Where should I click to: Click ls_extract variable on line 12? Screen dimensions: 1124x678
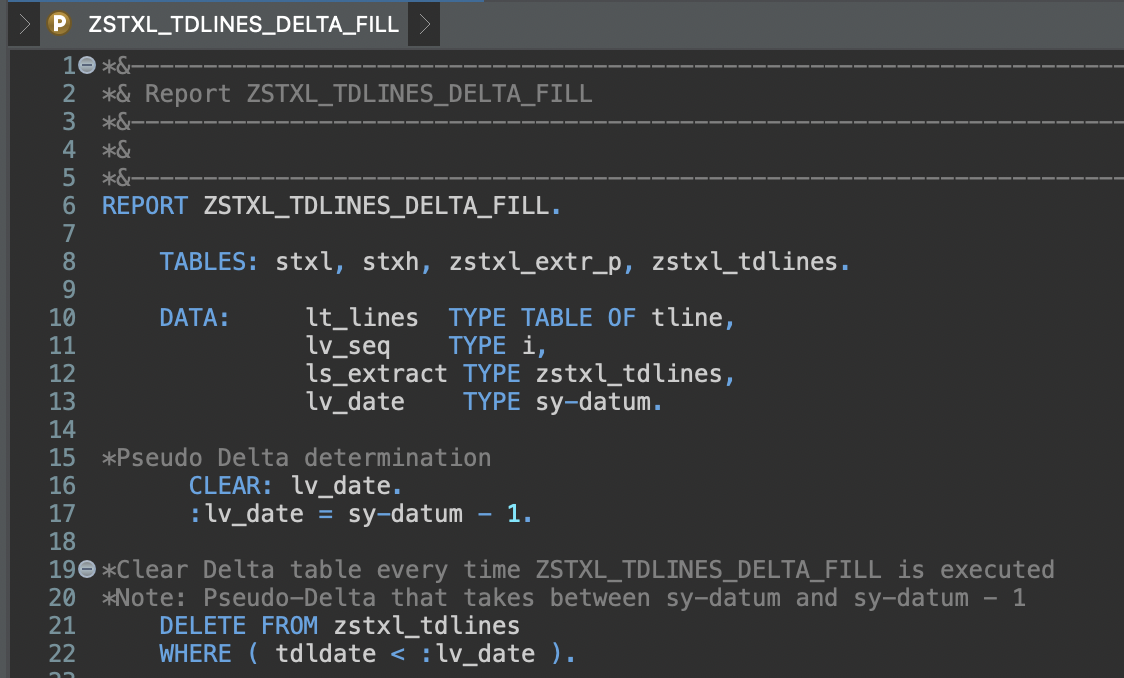coord(376,373)
